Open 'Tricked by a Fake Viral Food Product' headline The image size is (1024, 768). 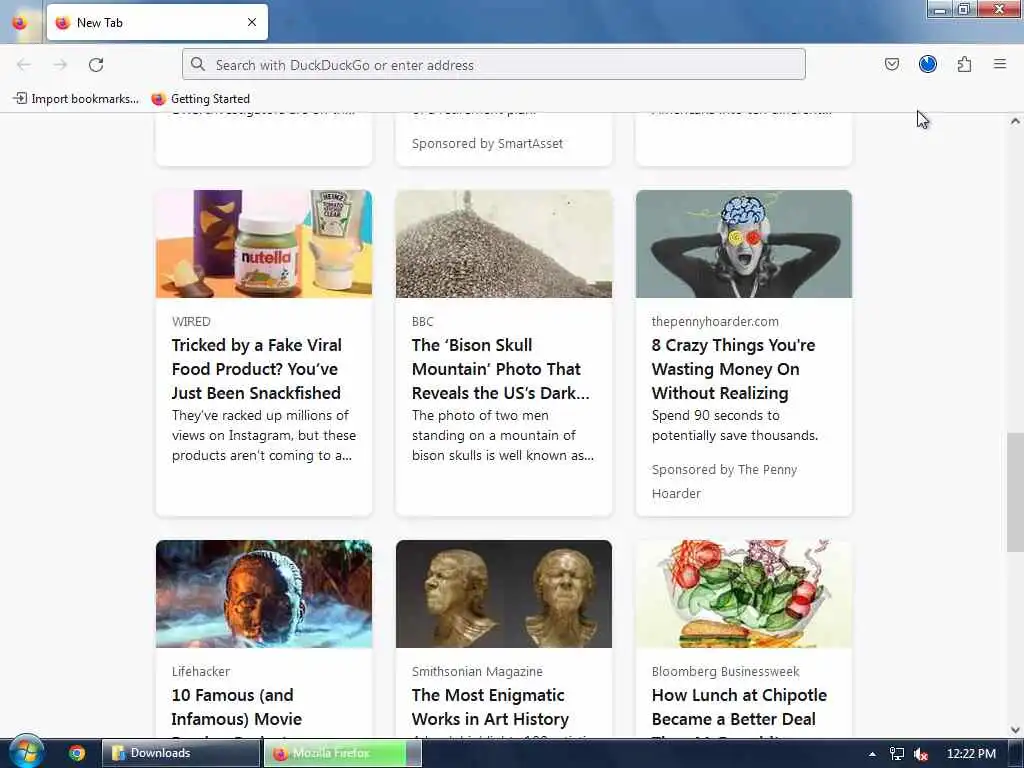[256, 369]
